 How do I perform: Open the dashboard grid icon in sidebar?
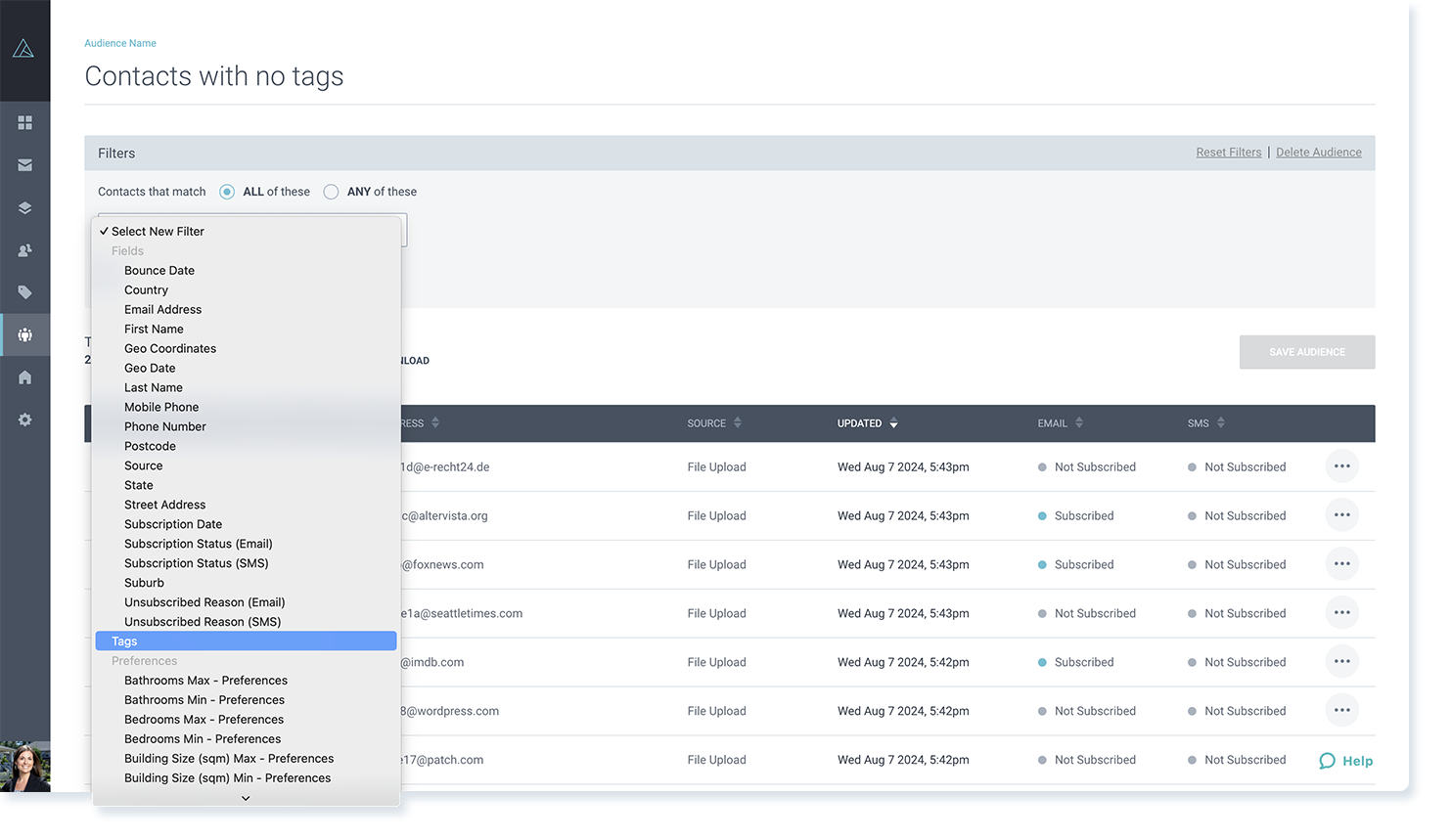[24, 122]
